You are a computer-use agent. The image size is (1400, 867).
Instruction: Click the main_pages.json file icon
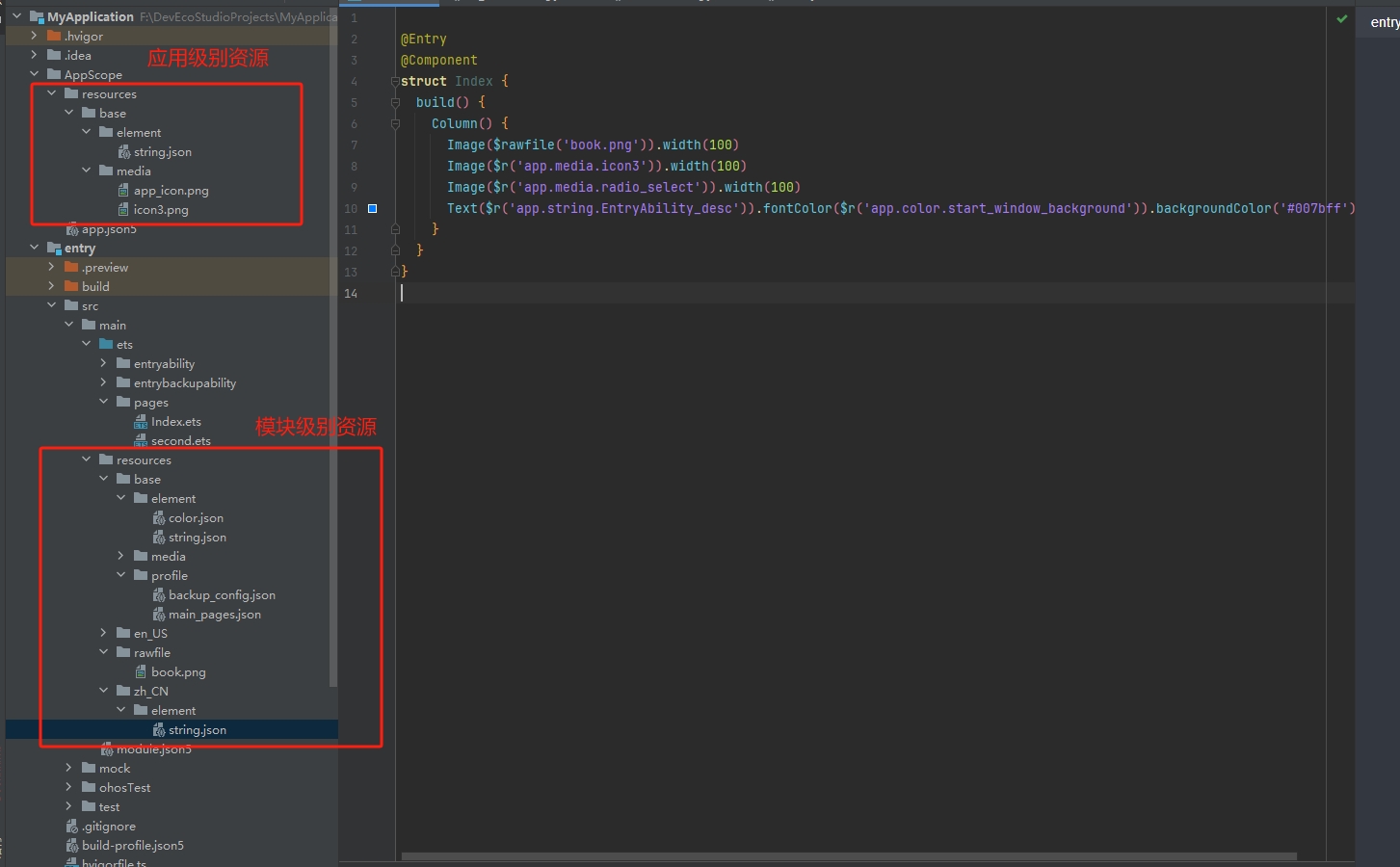coord(159,614)
